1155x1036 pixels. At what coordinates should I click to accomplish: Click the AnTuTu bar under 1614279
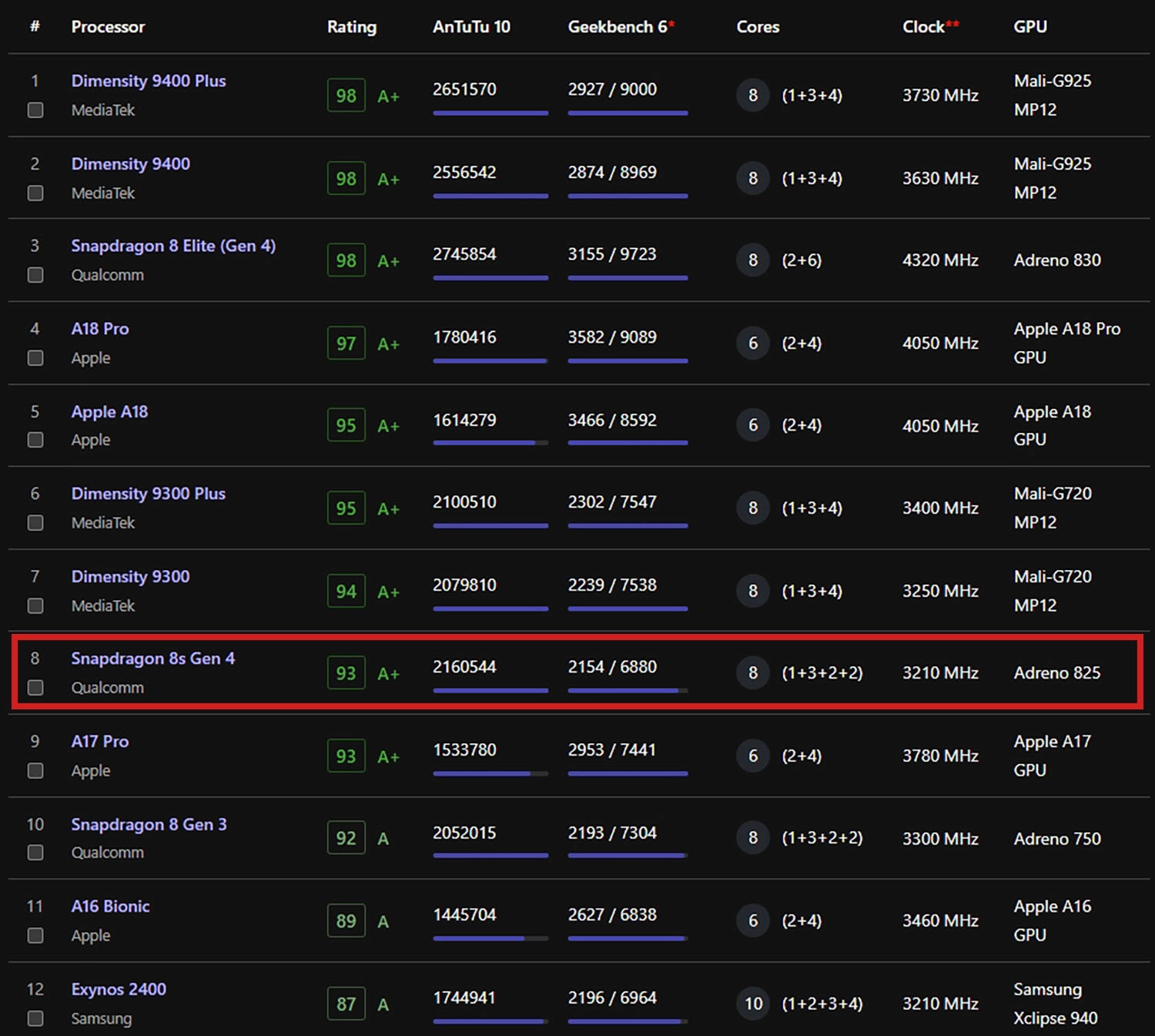[x=490, y=443]
